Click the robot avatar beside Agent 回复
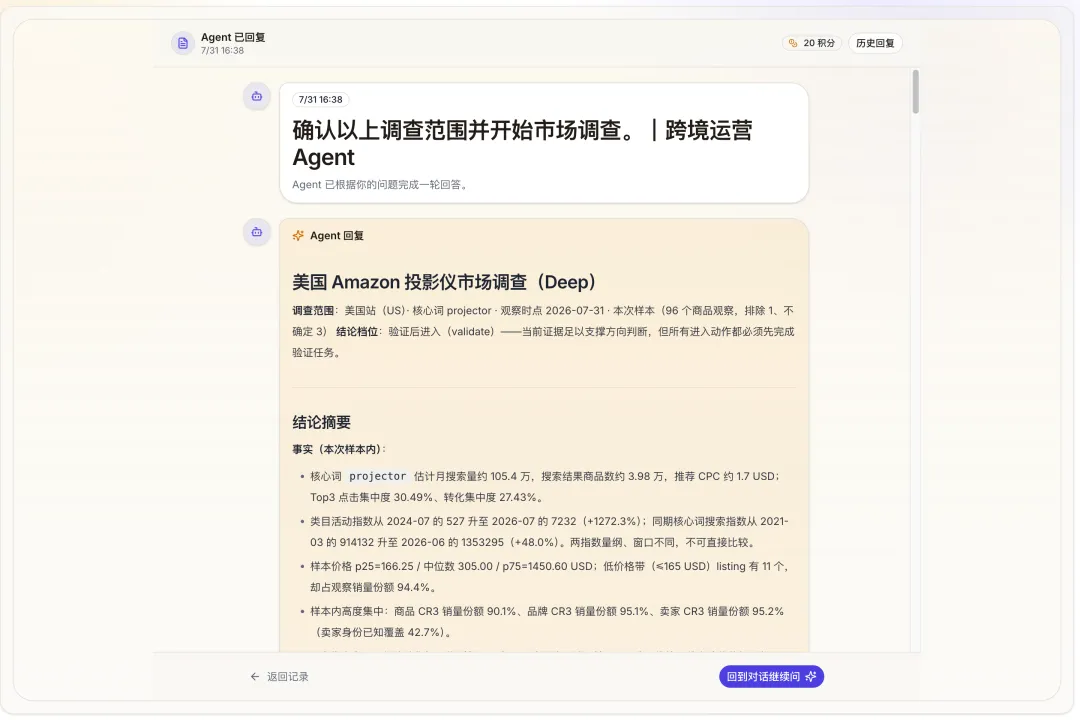 tap(257, 232)
